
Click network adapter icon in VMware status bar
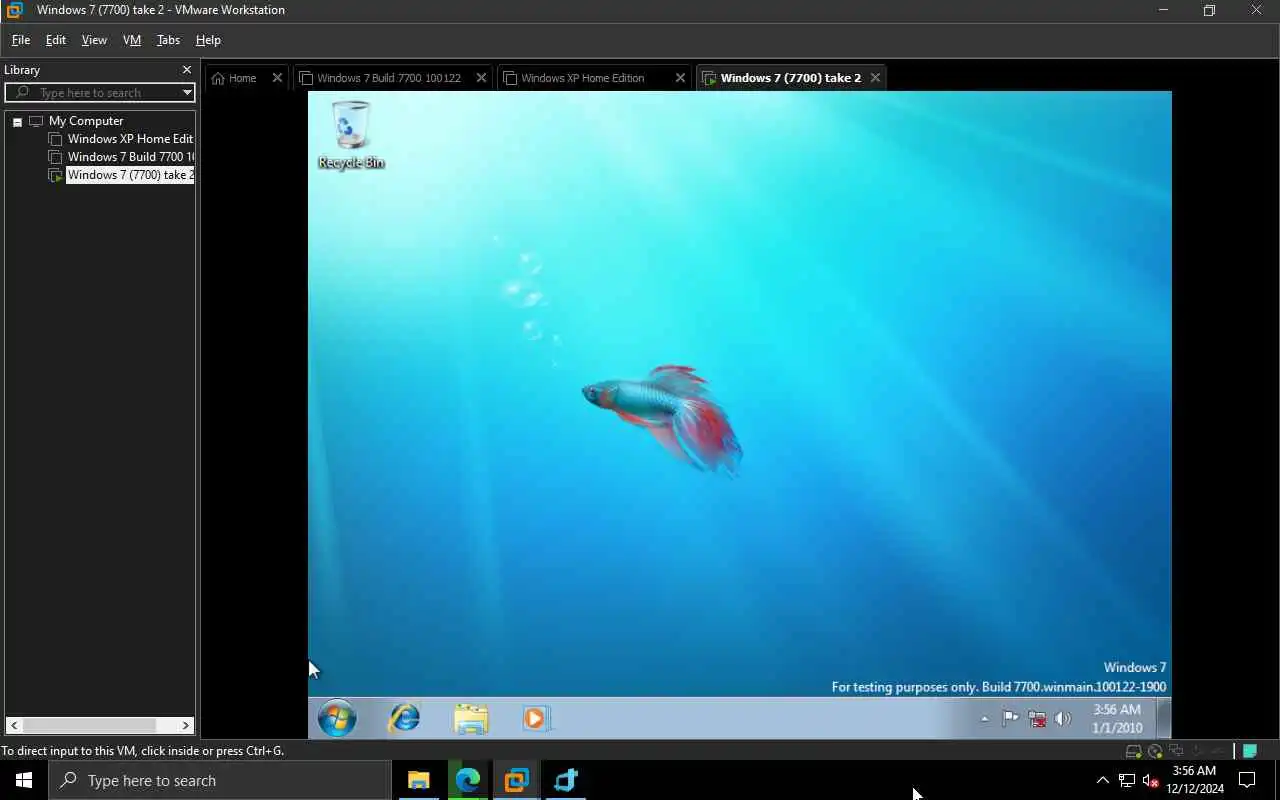pos(1176,751)
